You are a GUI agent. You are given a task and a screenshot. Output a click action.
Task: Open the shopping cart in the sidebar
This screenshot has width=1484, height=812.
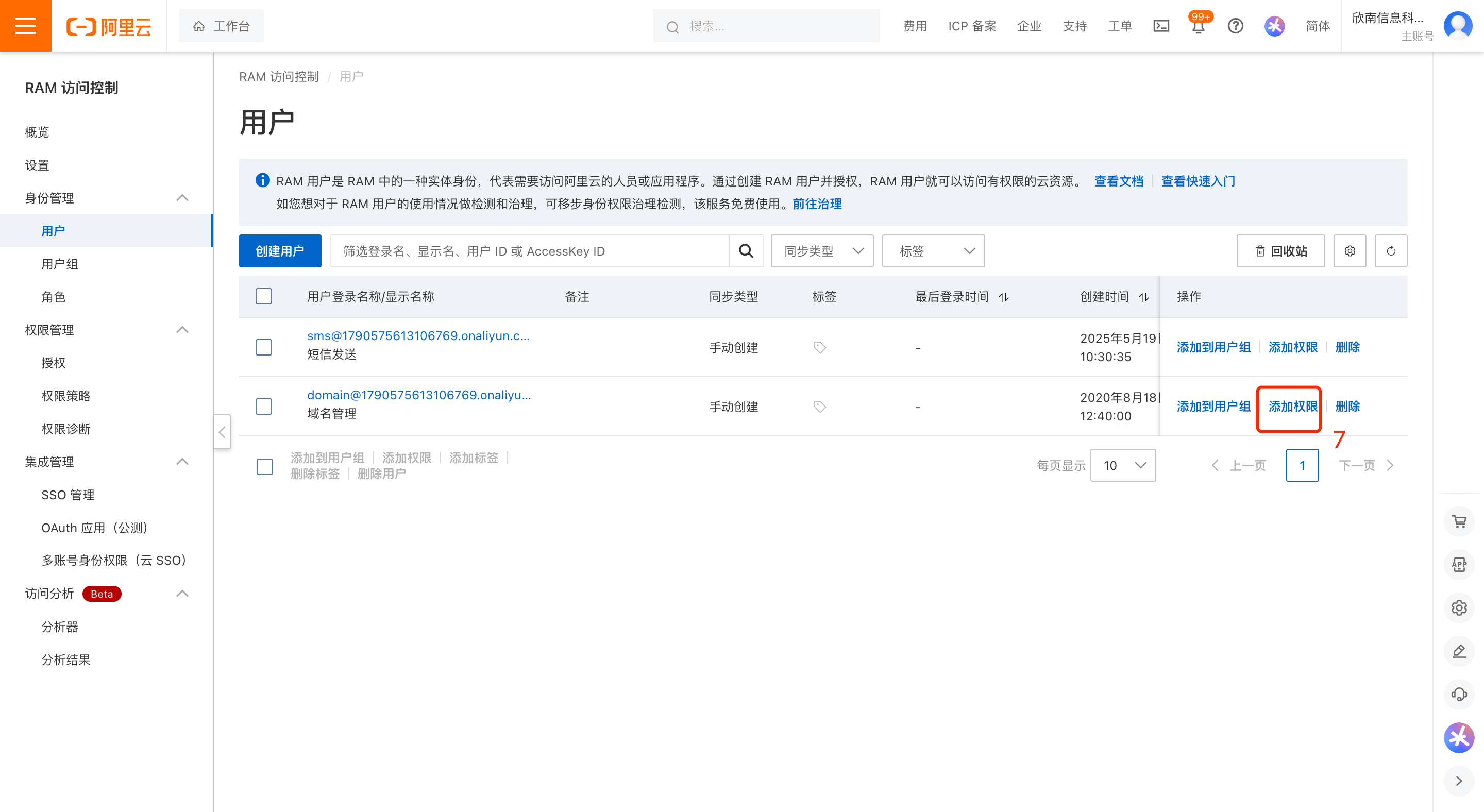click(x=1459, y=522)
